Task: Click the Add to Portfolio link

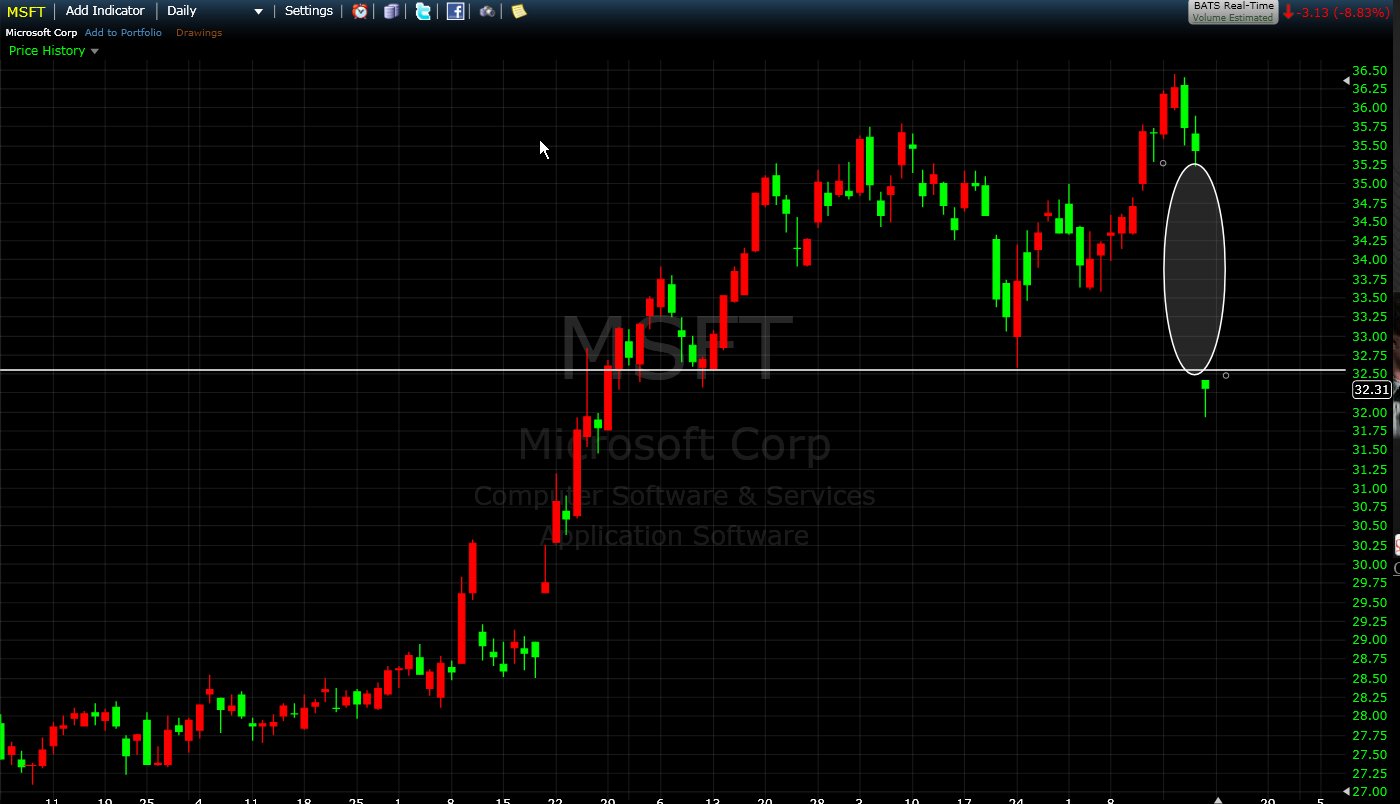Action: 123,33
